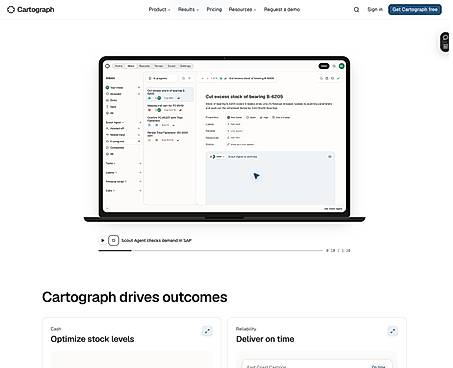Click the Deliver on time heading
Screen dimensions: 453x368
coord(265,339)
